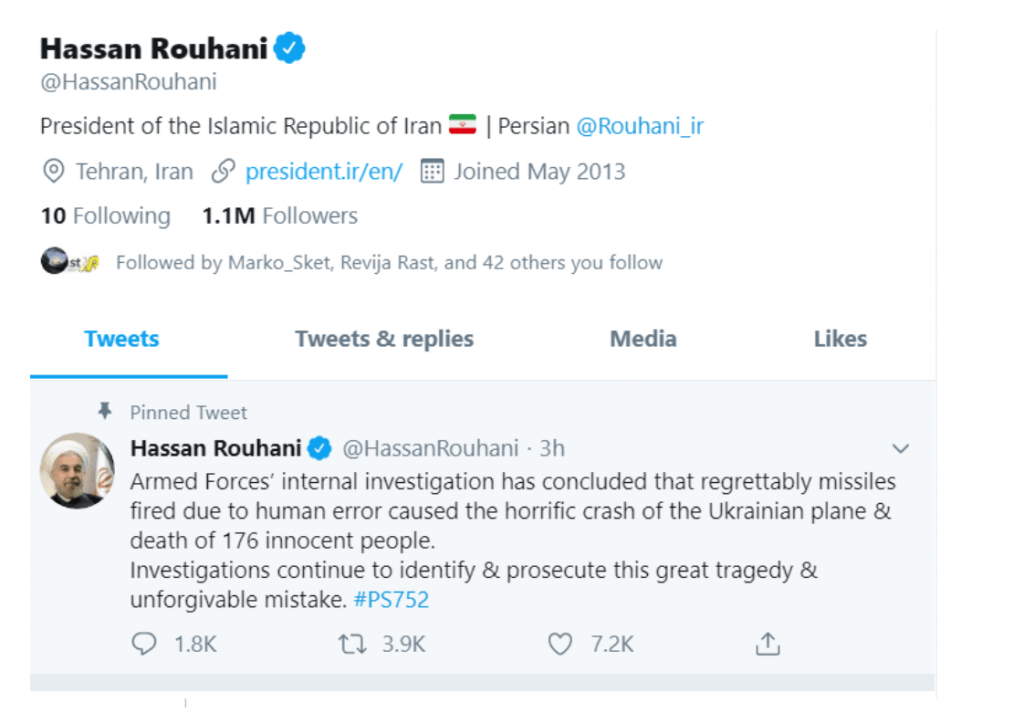Click the pinned tweet pin icon
Screen dimensions: 1024x724
(104, 411)
